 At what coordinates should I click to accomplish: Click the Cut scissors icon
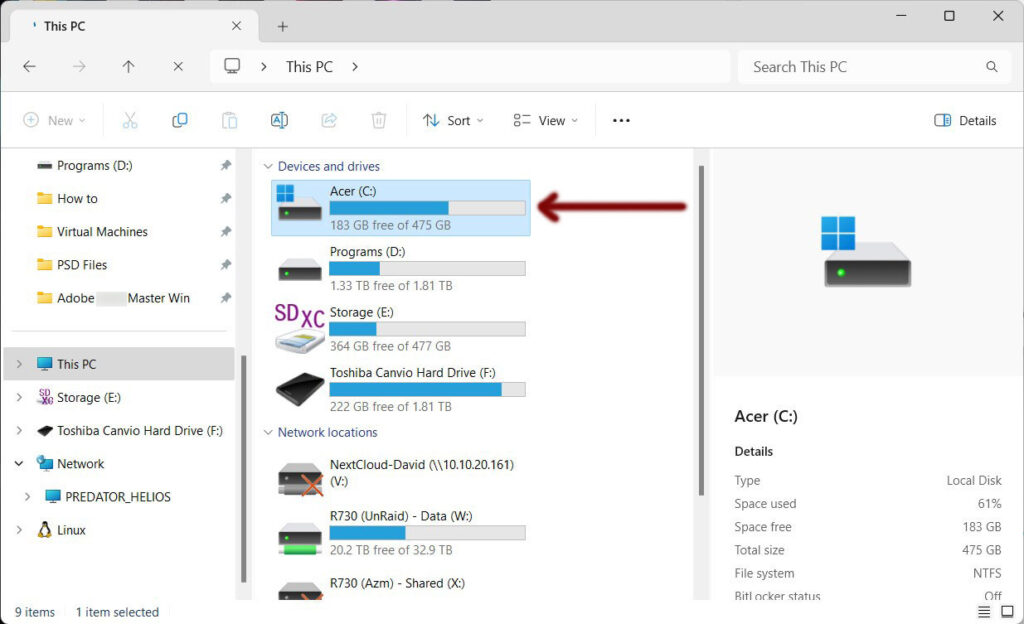pos(129,120)
